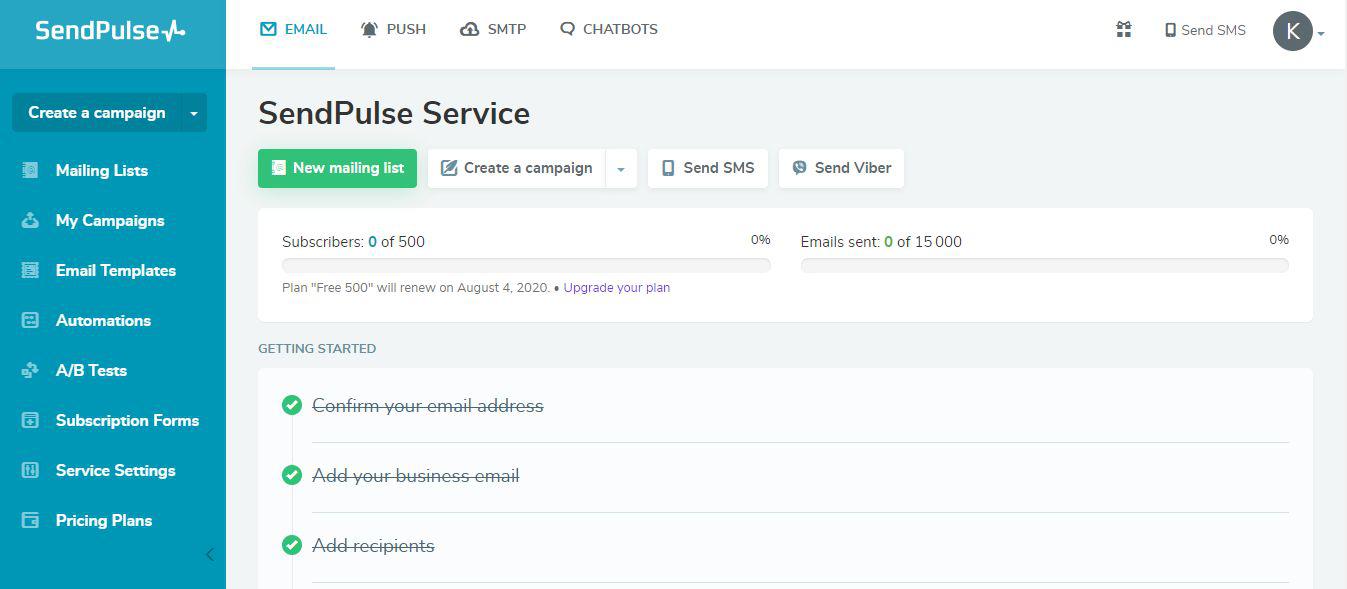
Task: Click the green New mailing list button
Action: (x=337, y=168)
